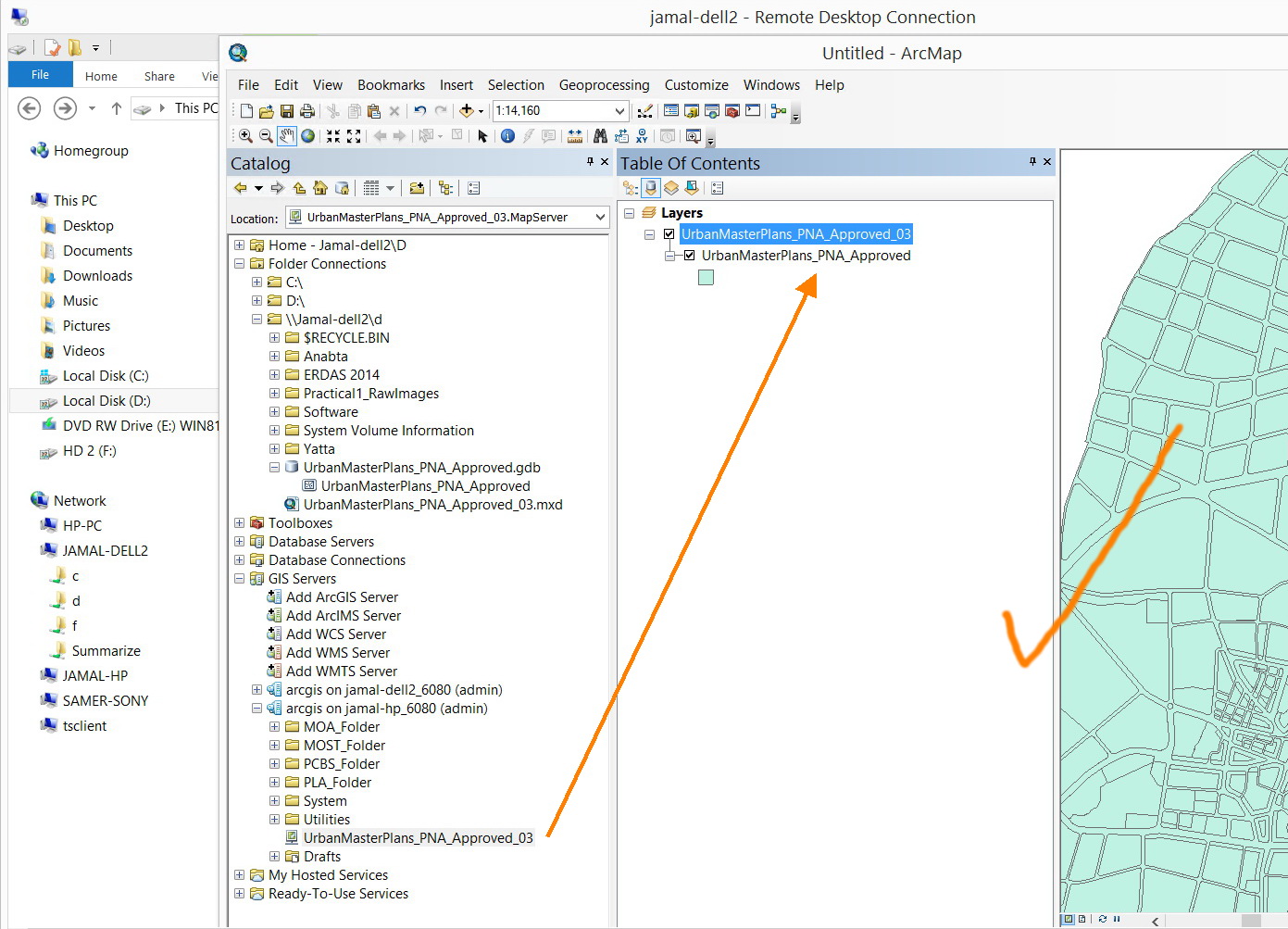Click List By Source in Table Of Contents
Image resolution: width=1288 pixels, height=929 pixels.
pos(651,188)
